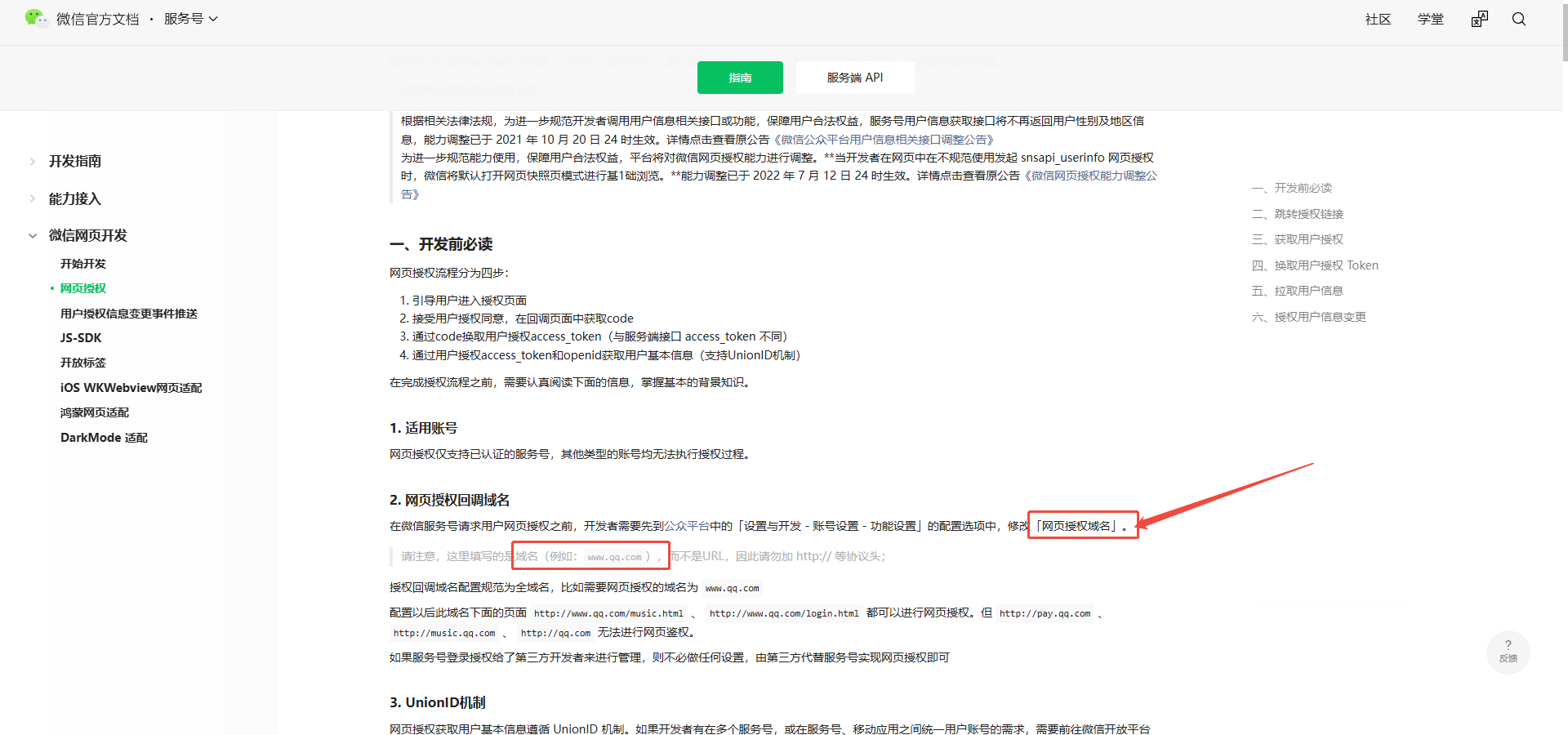This screenshot has width=1568, height=735.
Task: Open 微信网页授权能力调整公告 link
Action: click(x=1091, y=176)
